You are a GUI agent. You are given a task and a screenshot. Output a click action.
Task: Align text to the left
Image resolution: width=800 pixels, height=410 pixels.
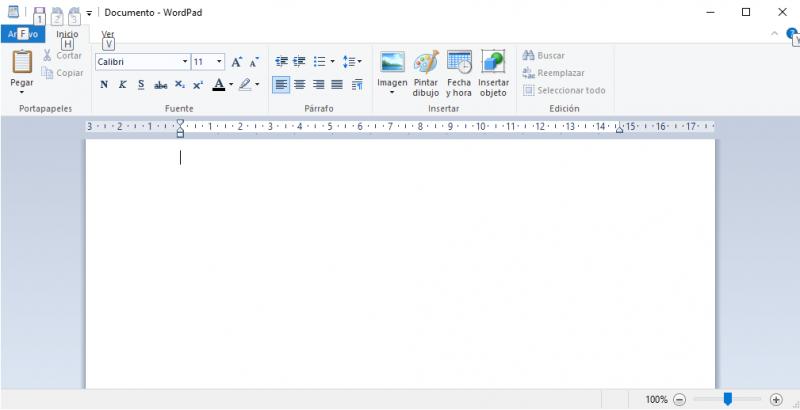pos(281,85)
